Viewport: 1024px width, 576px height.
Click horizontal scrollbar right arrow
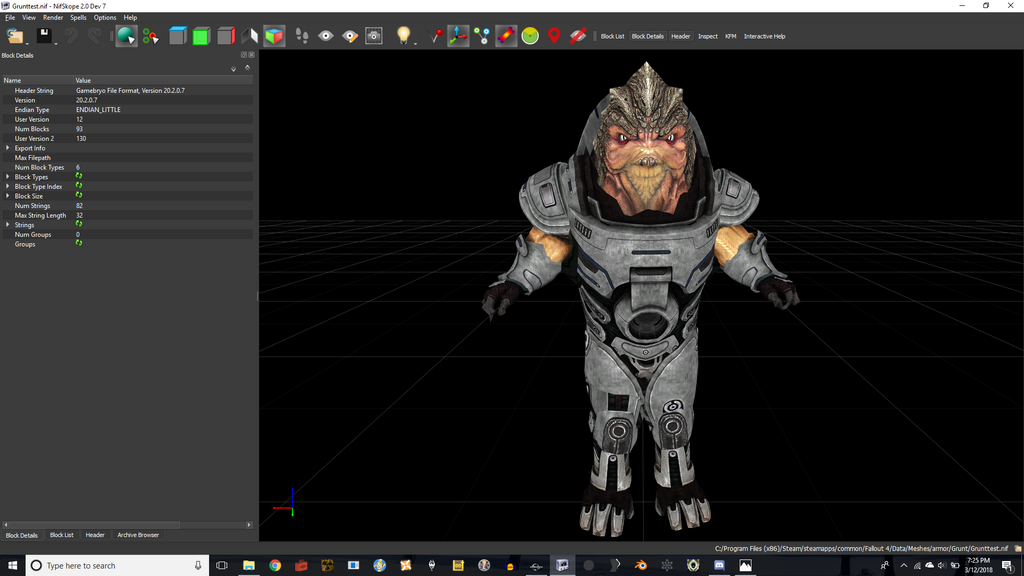pyautogui.click(x=249, y=525)
